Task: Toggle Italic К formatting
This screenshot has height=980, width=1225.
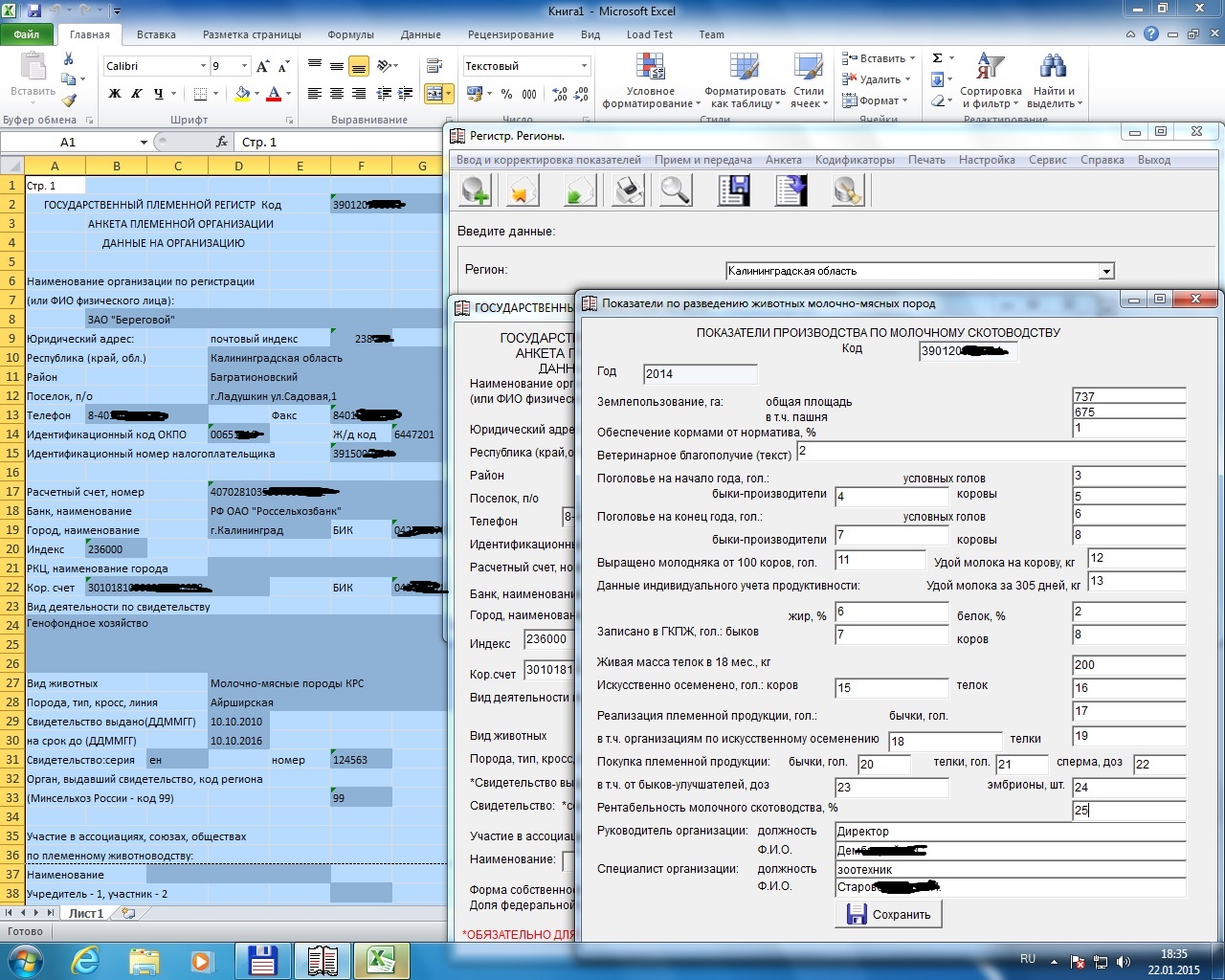Action: [x=137, y=94]
